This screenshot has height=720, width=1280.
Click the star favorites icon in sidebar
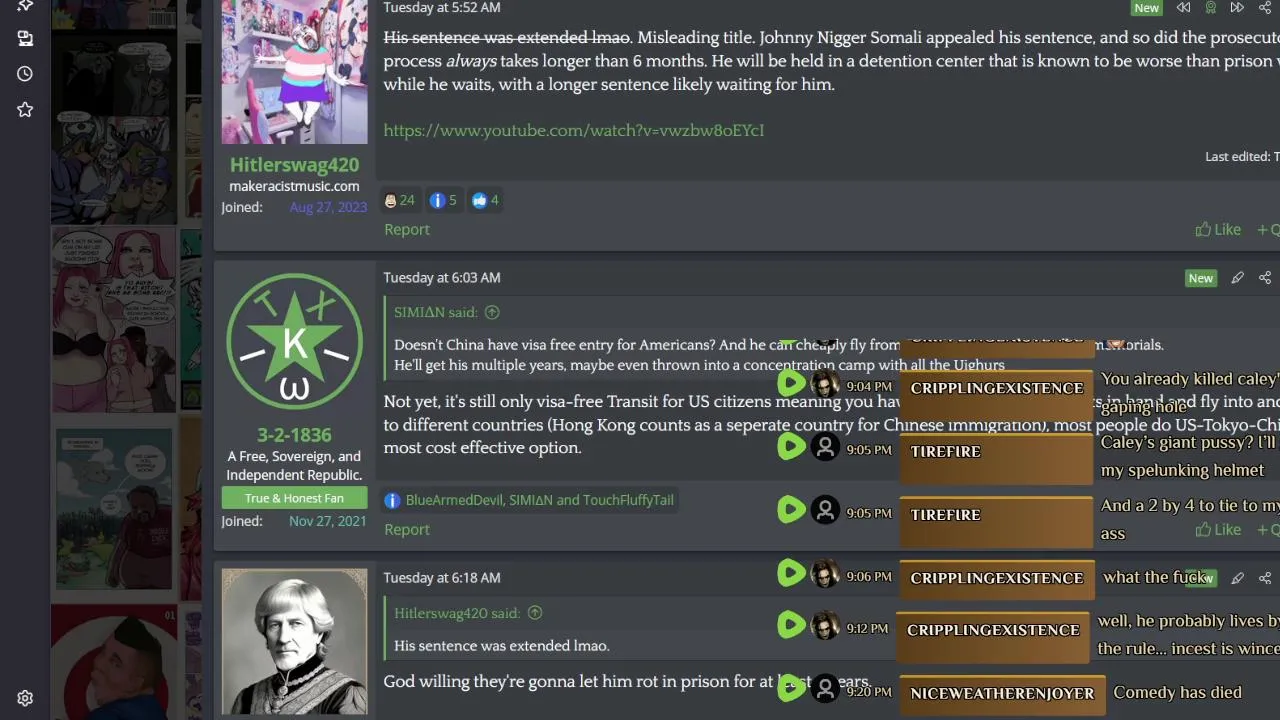25,110
